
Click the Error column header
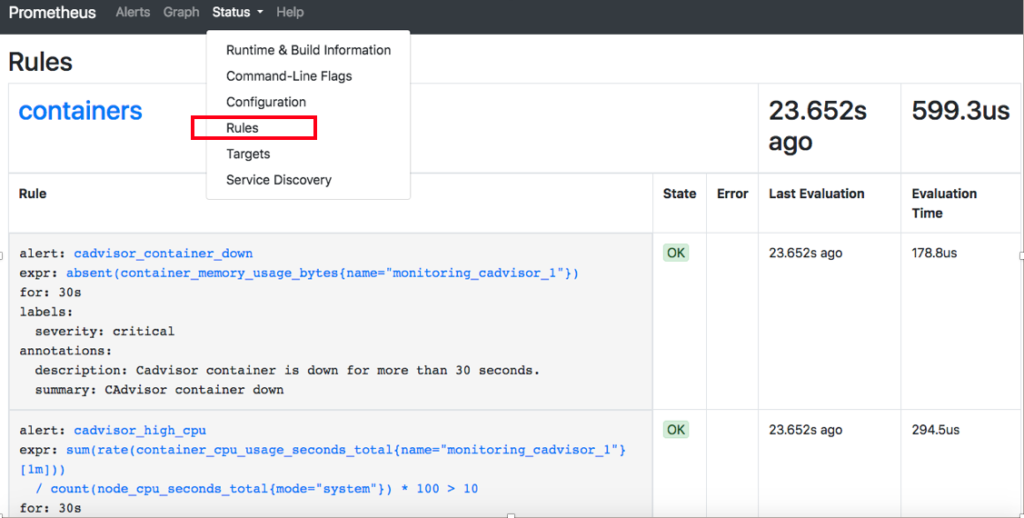tap(732, 193)
